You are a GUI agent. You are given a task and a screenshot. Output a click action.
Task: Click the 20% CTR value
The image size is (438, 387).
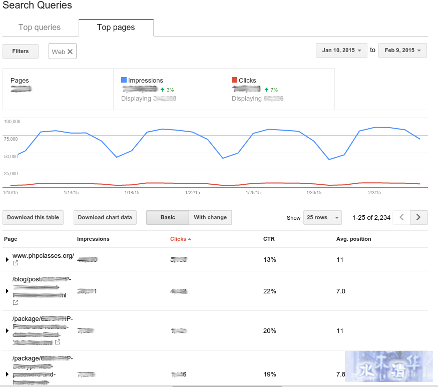(x=270, y=331)
